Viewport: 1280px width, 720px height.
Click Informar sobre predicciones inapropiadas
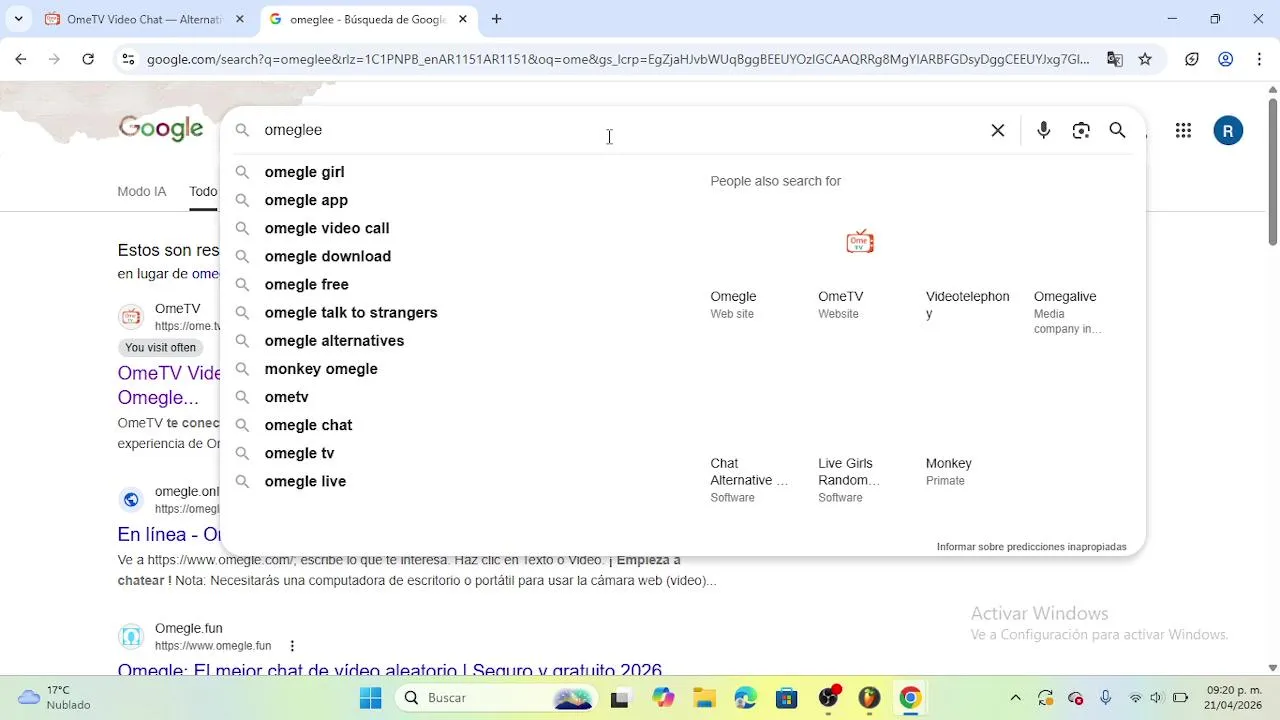(x=1031, y=547)
